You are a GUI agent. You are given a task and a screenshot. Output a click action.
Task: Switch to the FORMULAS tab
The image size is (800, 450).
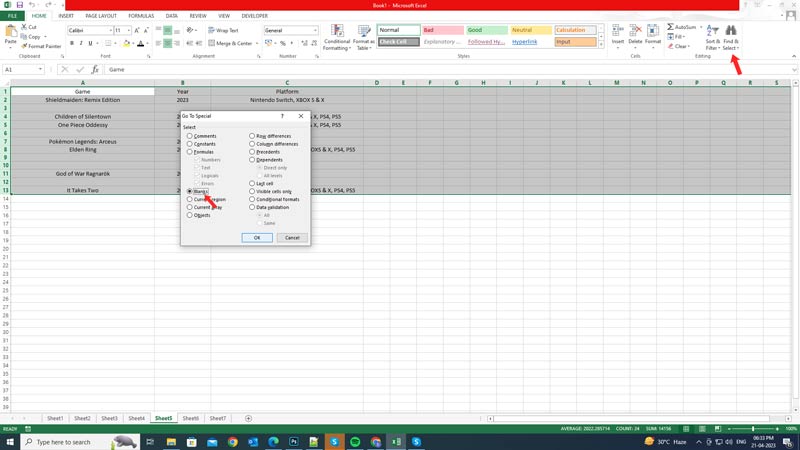click(141, 16)
